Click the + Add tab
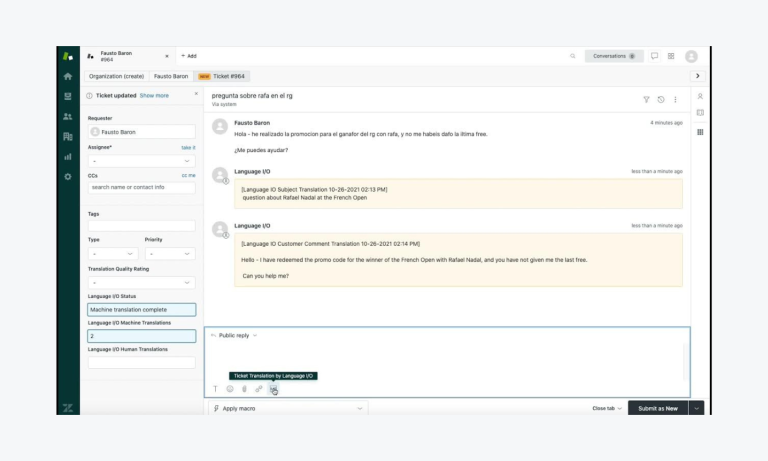The width and height of the screenshot is (768, 461). 189,56
